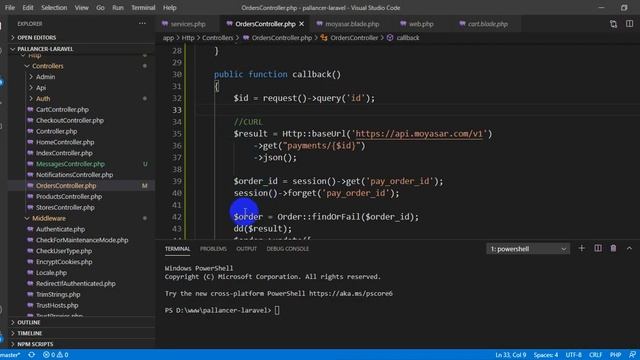Click callback in the breadcrumb
The image size is (640, 360).
(408, 38)
